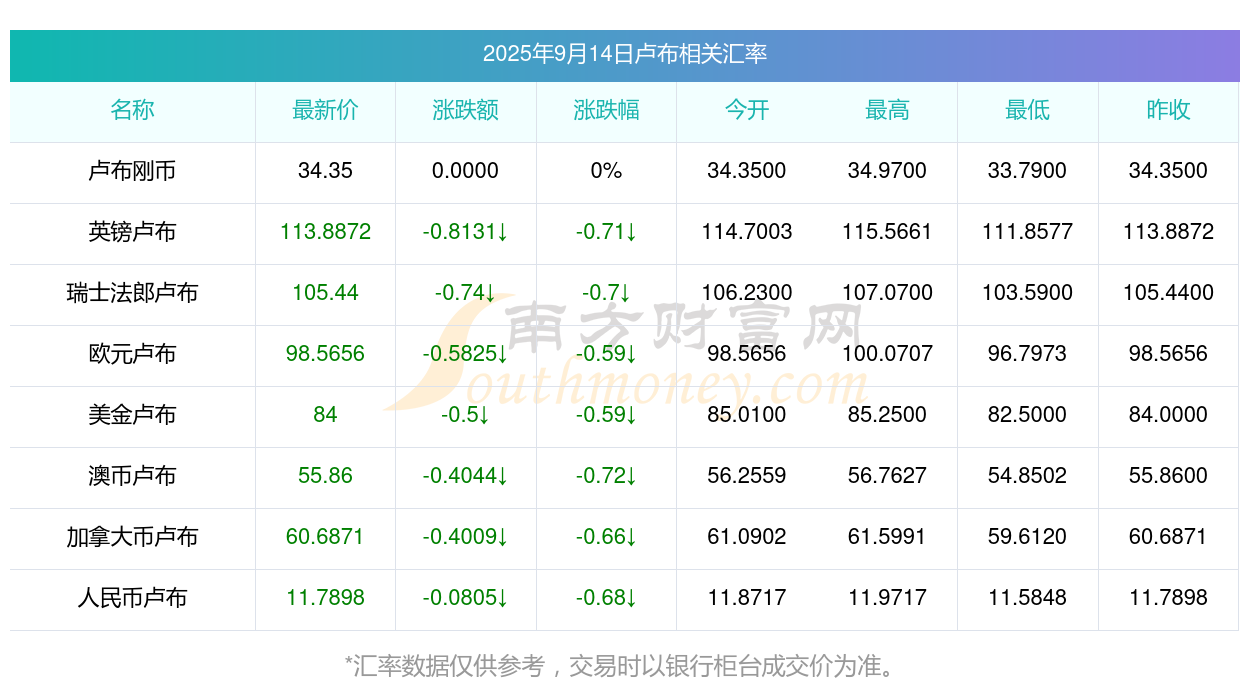This screenshot has height=698, width=1250.
Task: Click change percent -0.59↓ for 美金卢布
Action: (x=606, y=415)
